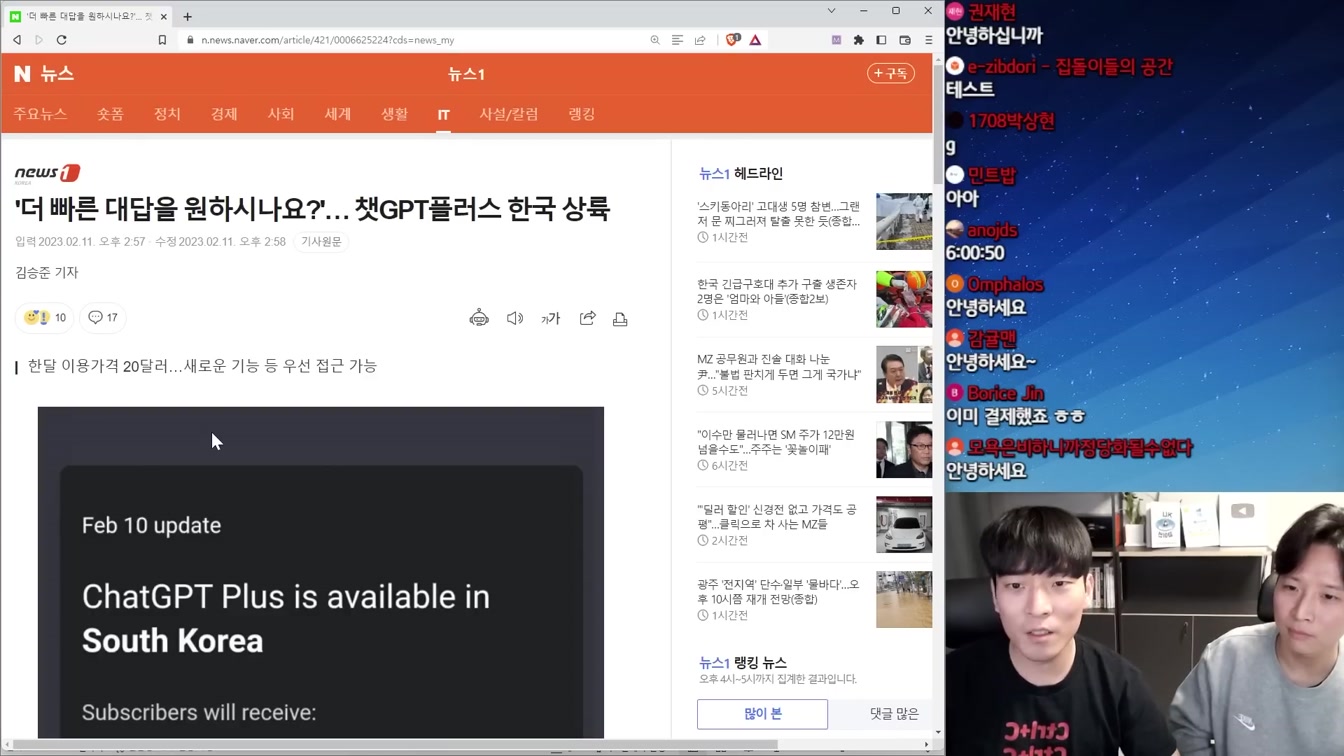Image resolution: width=1344 pixels, height=756 pixels.
Task: Open the 세계 news section
Action: [x=338, y=114]
